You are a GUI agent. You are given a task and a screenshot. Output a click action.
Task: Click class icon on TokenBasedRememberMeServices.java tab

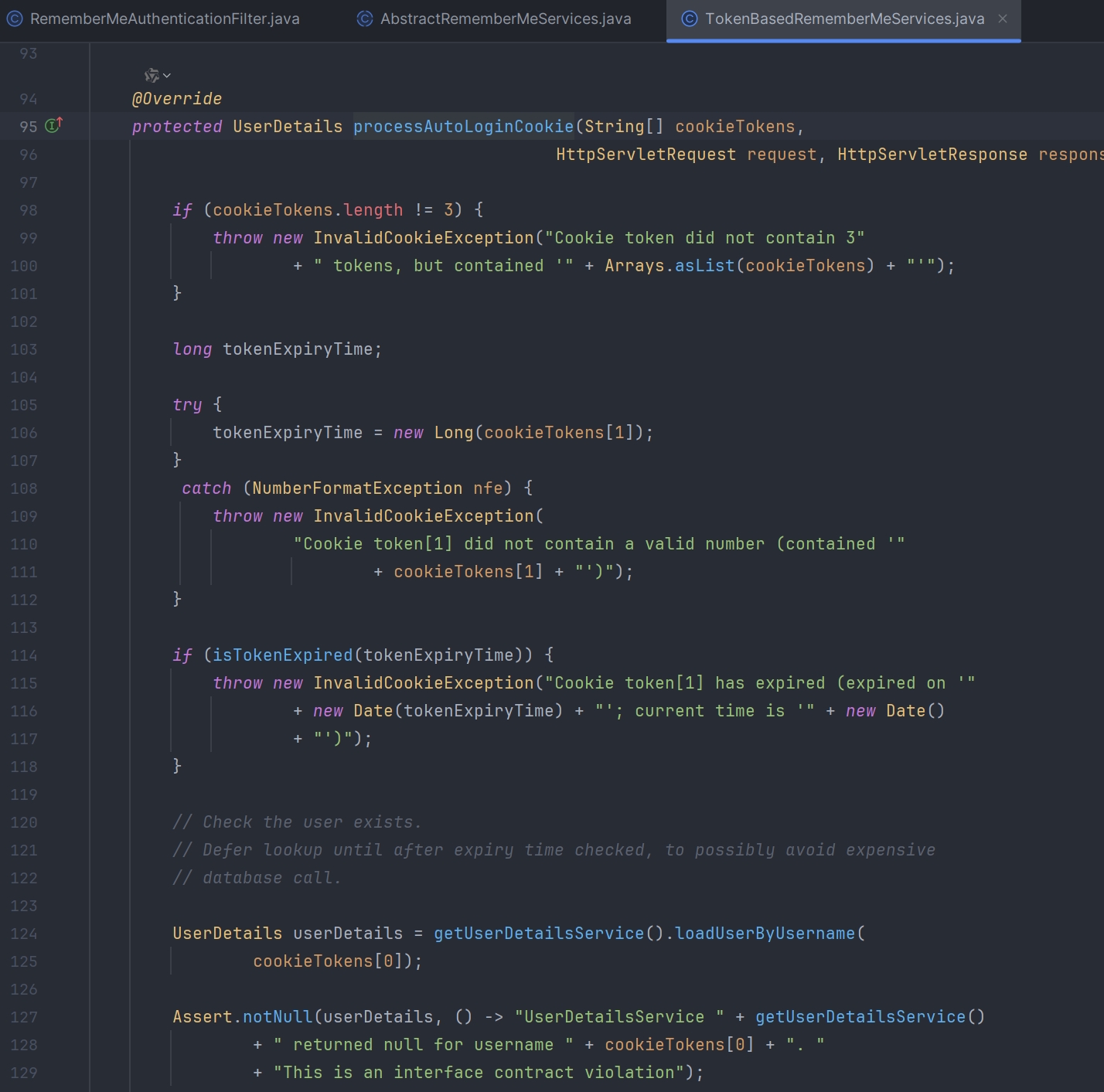coord(690,19)
